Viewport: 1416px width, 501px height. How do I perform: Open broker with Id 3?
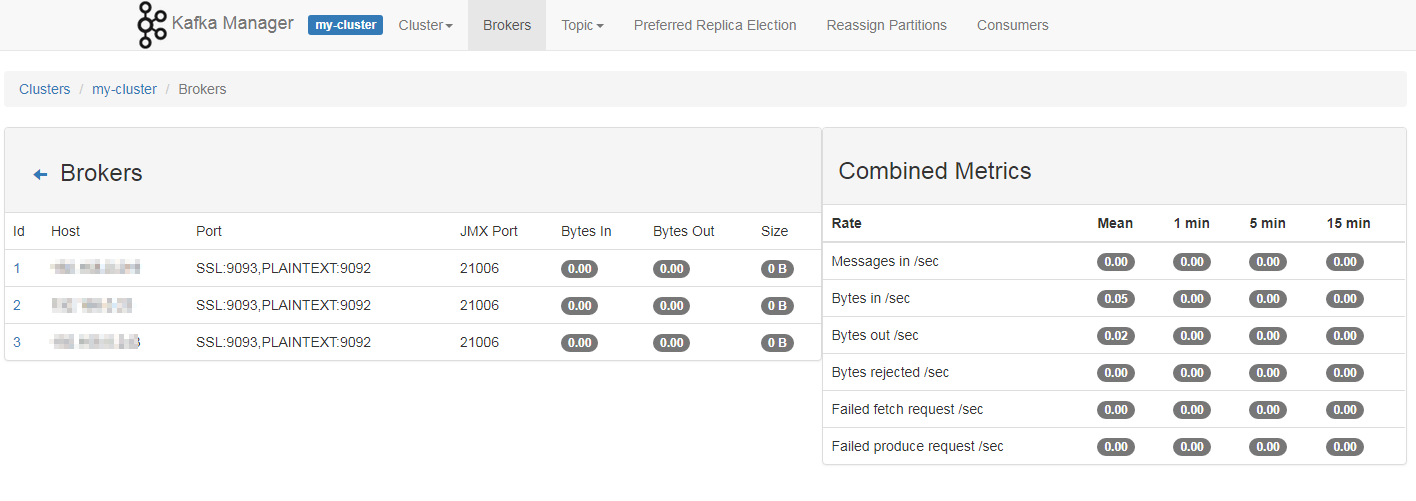[17, 342]
